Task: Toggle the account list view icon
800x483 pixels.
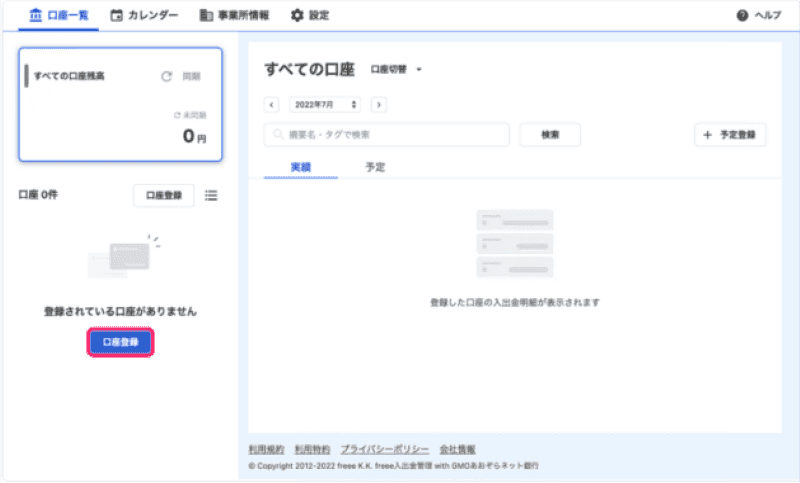Action: pos(211,195)
